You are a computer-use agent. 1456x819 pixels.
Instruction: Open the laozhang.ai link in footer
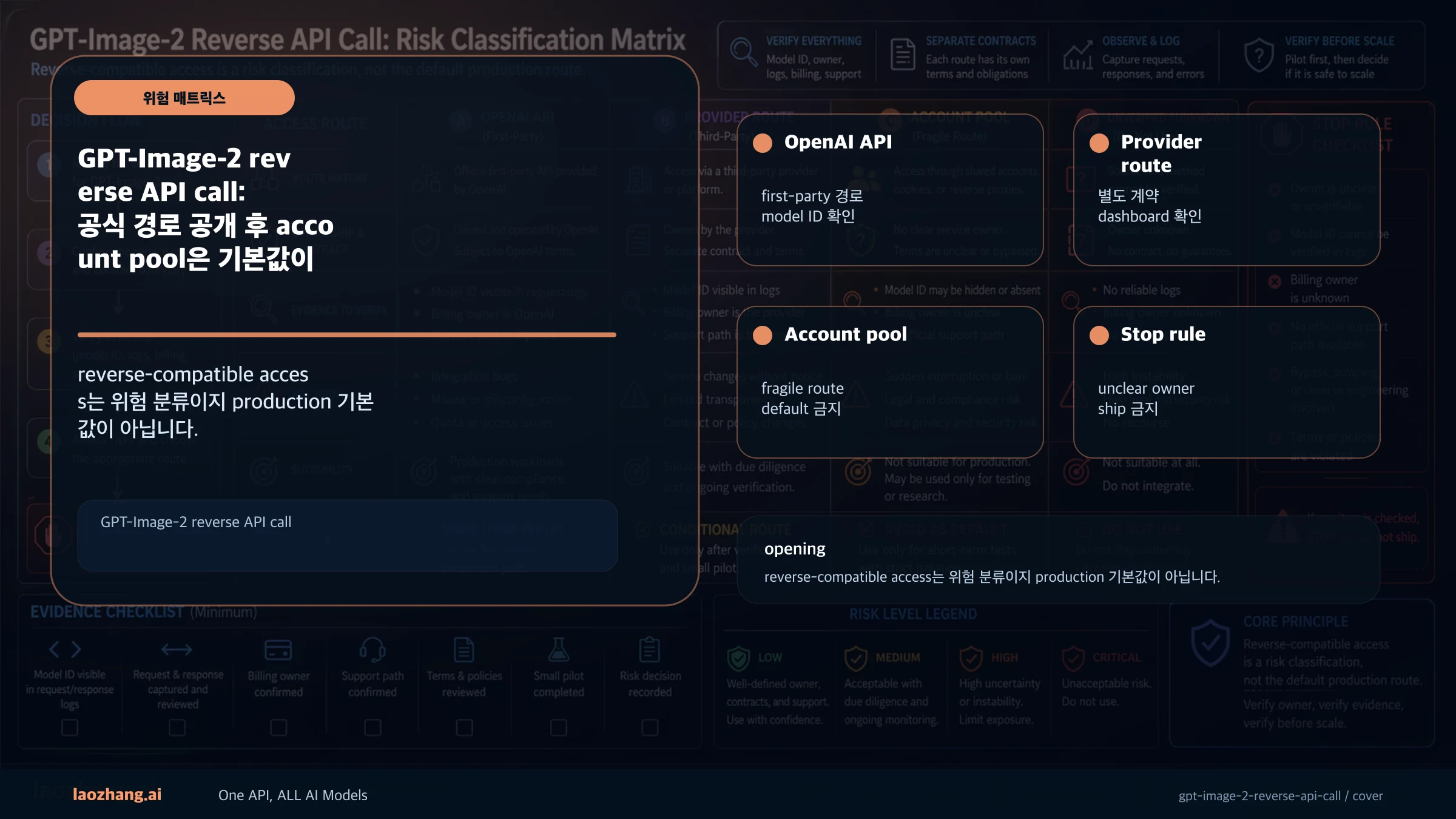(x=117, y=795)
